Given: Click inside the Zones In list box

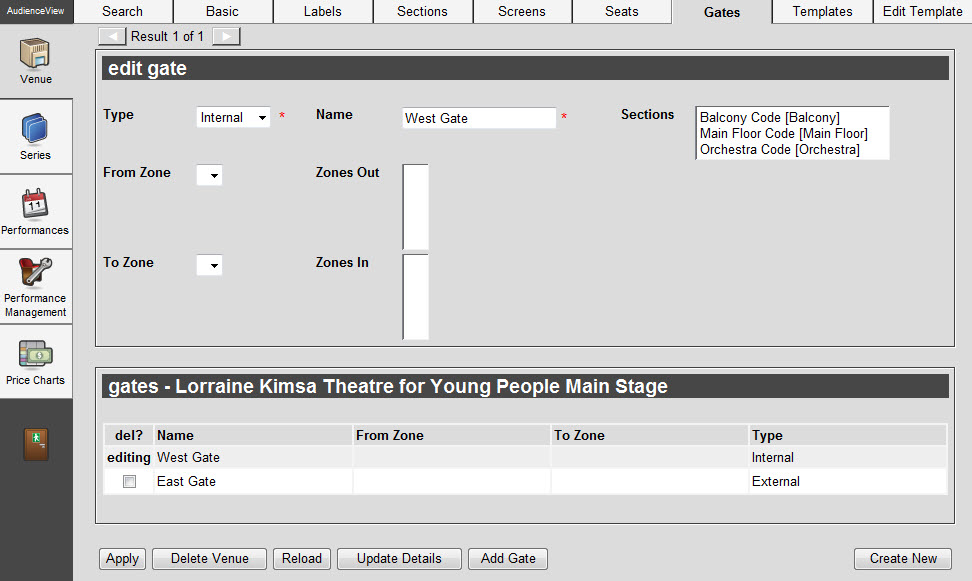Looking at the screenshot, I should 415,297.
